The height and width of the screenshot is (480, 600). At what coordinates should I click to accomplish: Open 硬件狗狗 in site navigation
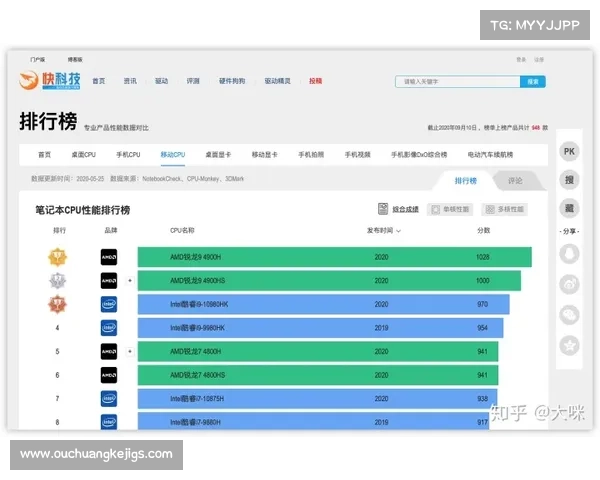232,81
